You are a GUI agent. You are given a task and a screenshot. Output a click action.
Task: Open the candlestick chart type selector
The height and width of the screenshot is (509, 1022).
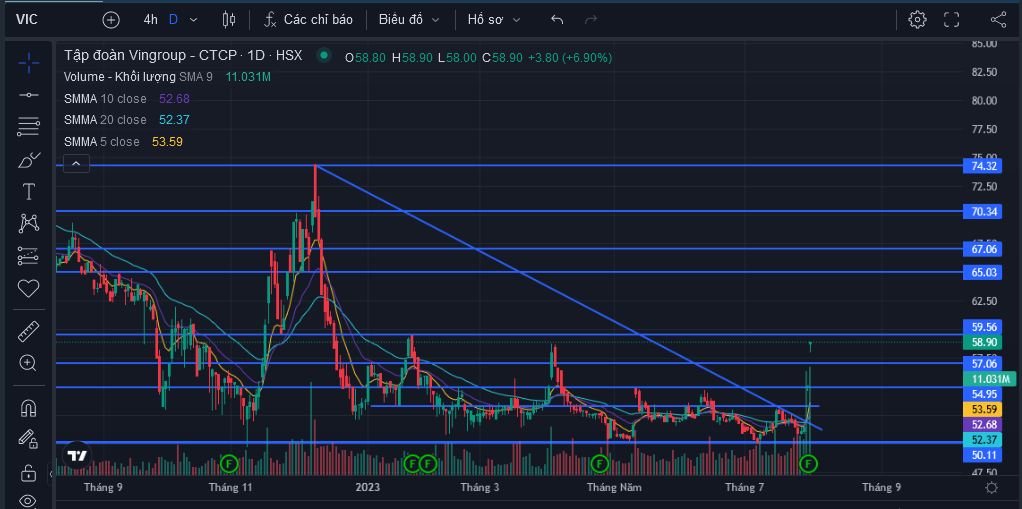coord(229,20)
